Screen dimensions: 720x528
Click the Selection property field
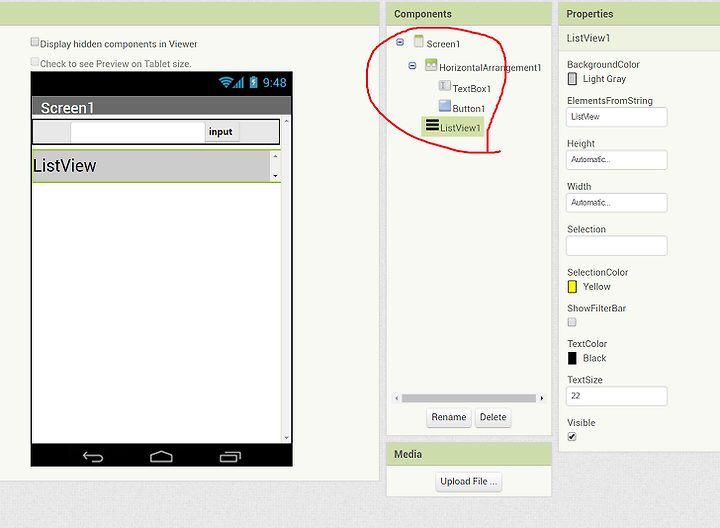(617, 246)
